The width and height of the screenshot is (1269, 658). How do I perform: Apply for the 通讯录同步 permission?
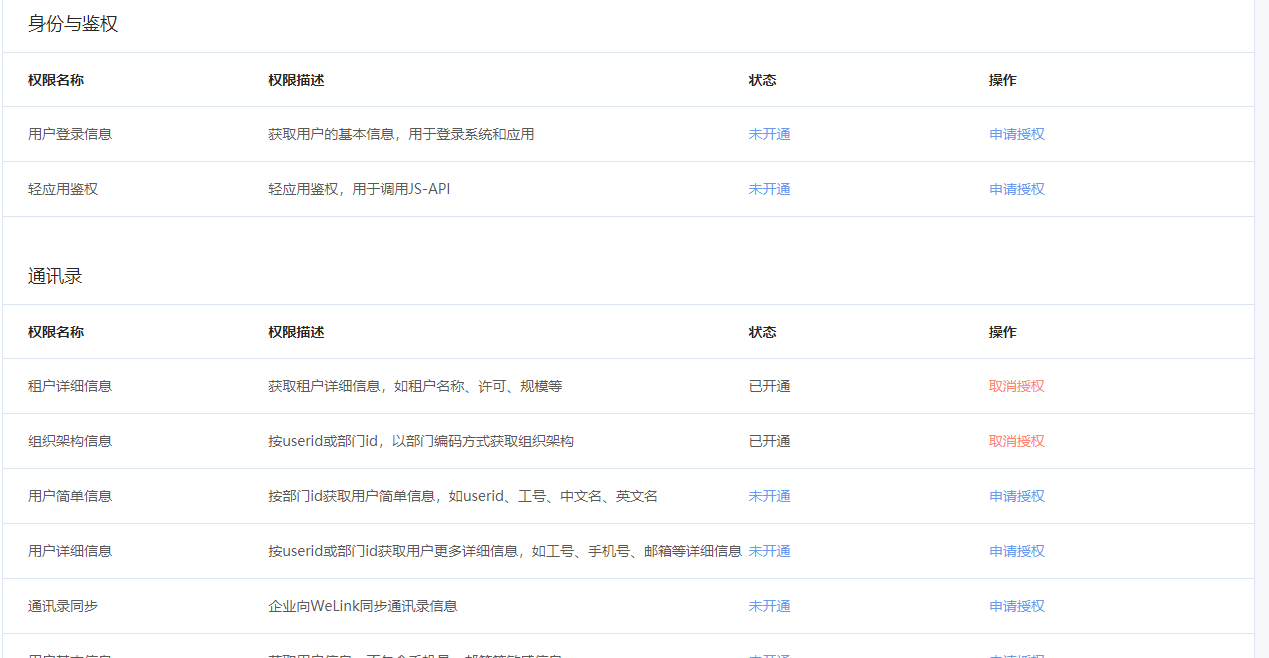coord(1017,606)
